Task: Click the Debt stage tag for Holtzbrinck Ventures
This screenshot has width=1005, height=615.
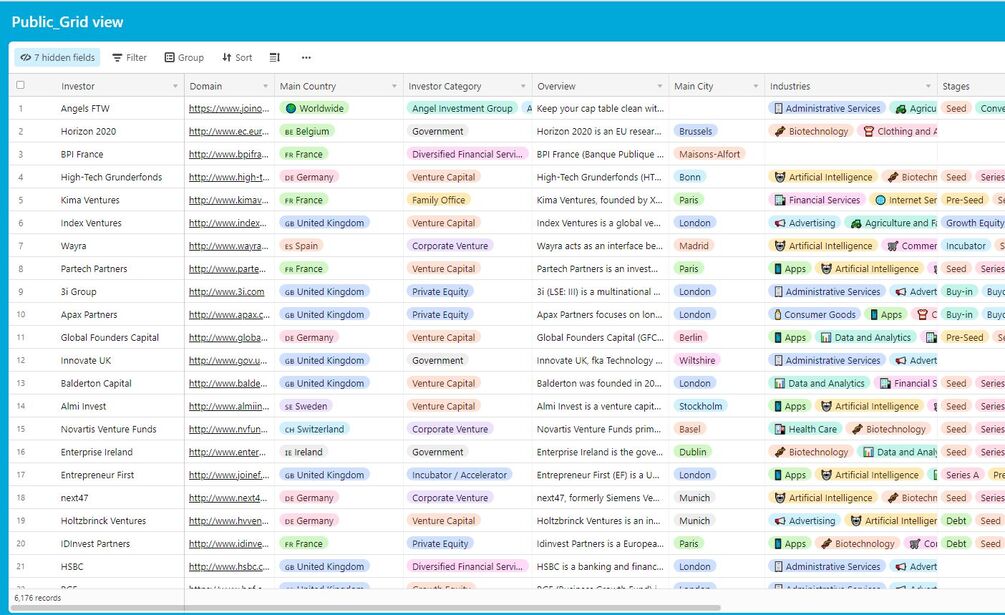Action: pos(956,521)
